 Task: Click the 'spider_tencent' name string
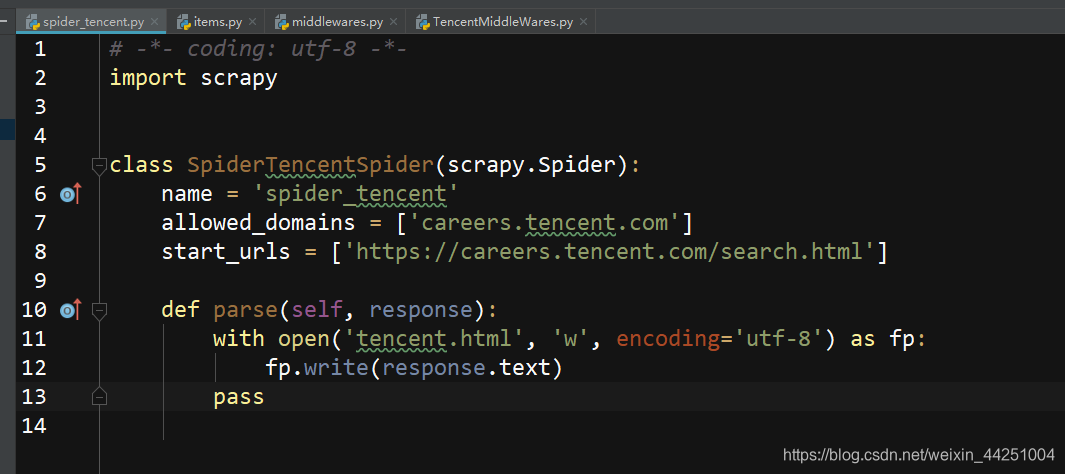click(x=355, y=195)
